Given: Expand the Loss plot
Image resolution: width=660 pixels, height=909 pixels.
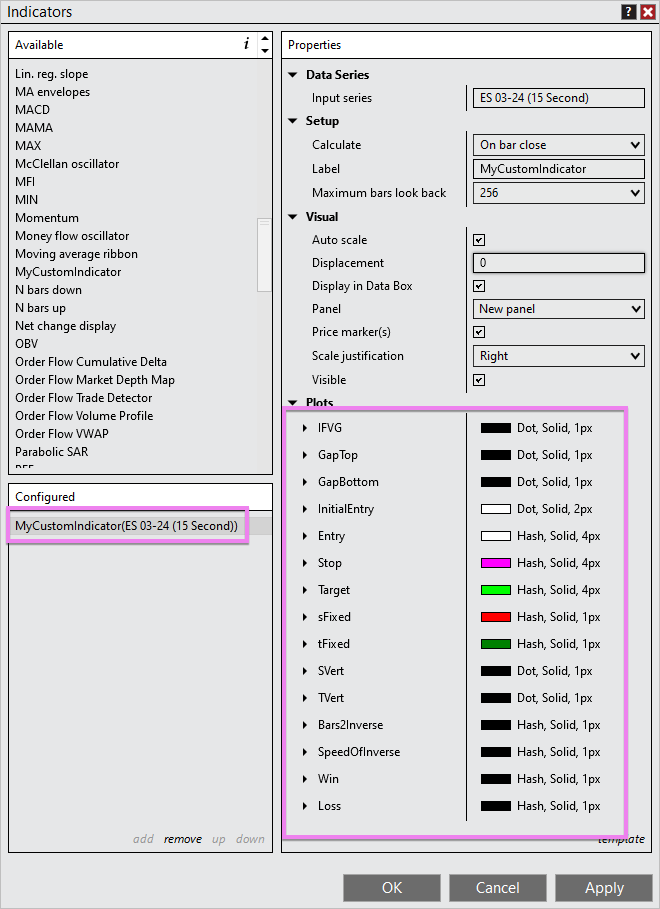Looking at the screenshot, I should point(304,806).
